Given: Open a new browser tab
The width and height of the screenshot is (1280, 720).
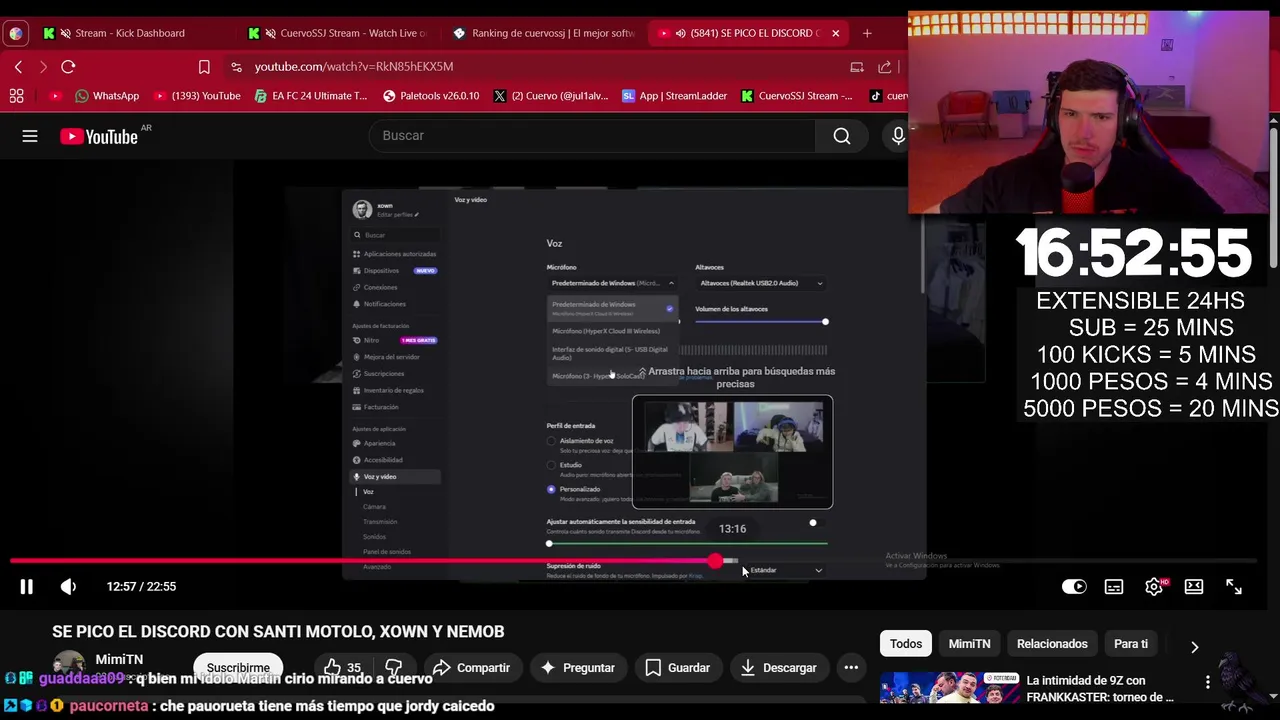Looking at the screenshot, I should (867, 33).
